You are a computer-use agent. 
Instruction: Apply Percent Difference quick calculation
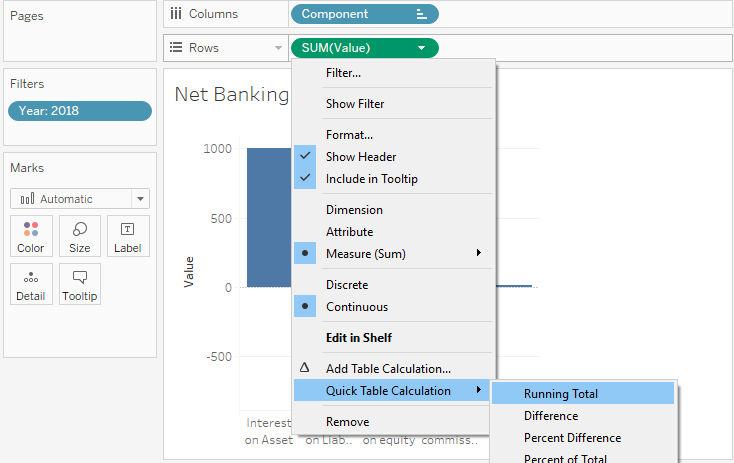click(x=573, y=438)
